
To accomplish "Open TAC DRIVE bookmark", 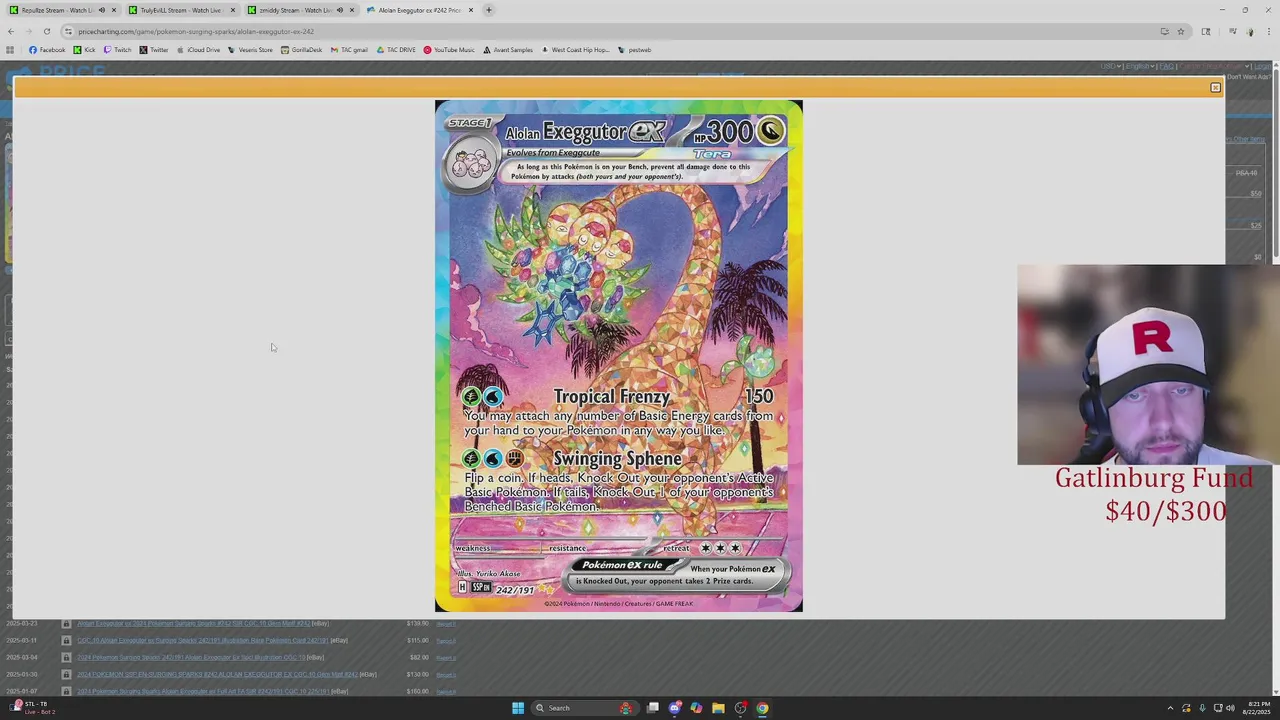I will [x=396, y=50].
